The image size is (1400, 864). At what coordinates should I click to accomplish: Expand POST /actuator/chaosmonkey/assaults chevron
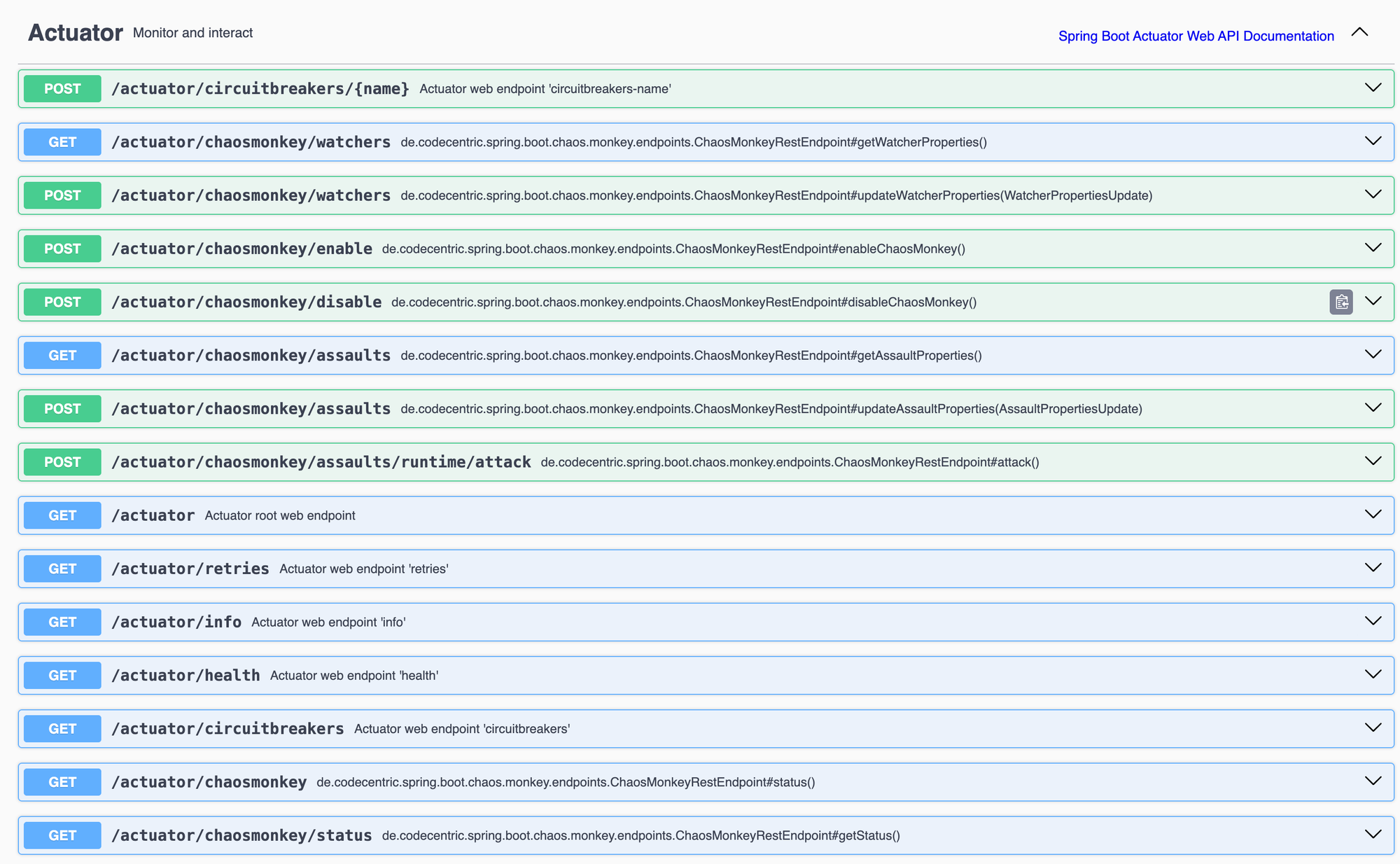tap(1373, 407)
